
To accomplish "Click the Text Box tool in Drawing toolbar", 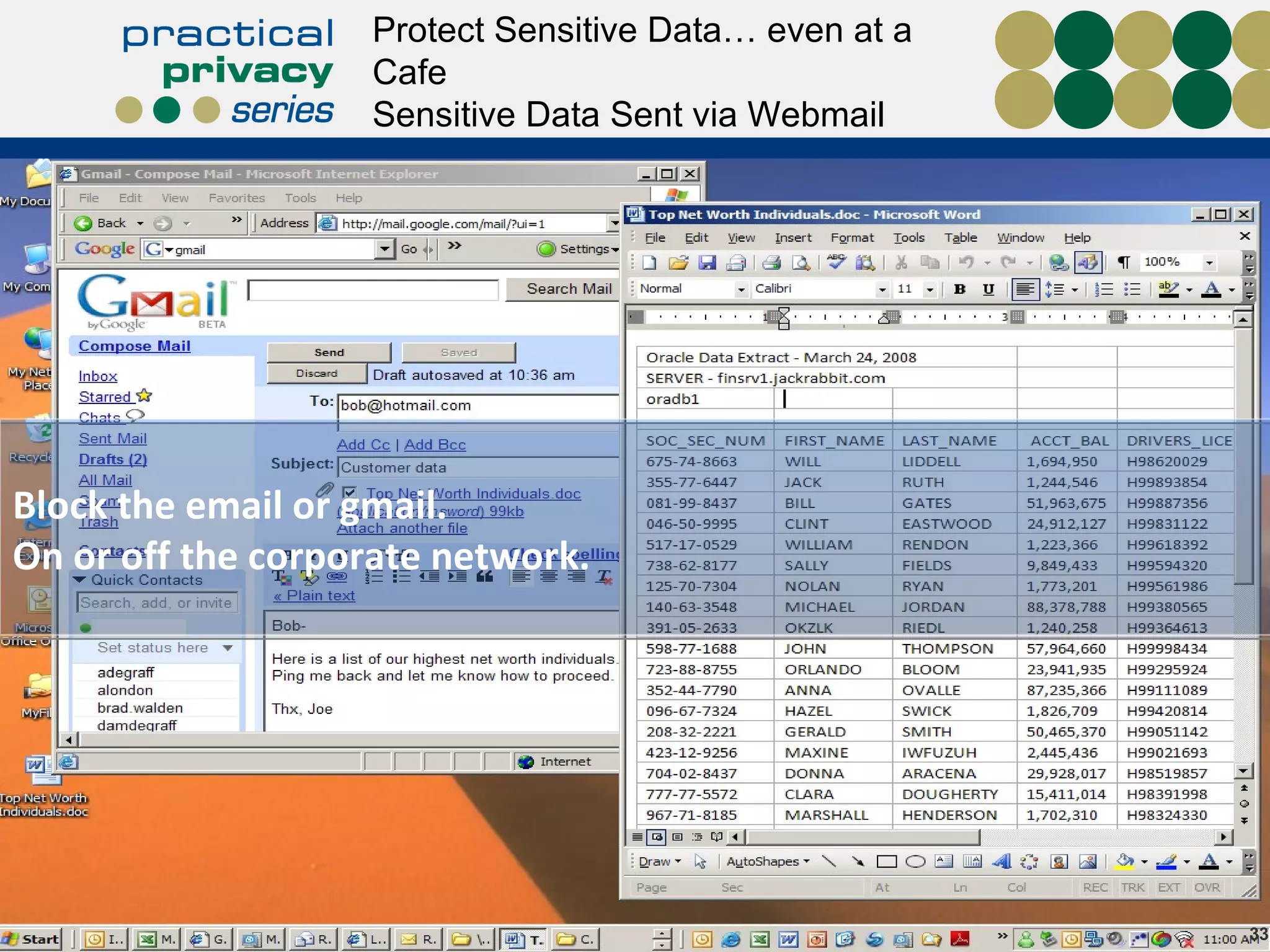I will coord(944,862).
